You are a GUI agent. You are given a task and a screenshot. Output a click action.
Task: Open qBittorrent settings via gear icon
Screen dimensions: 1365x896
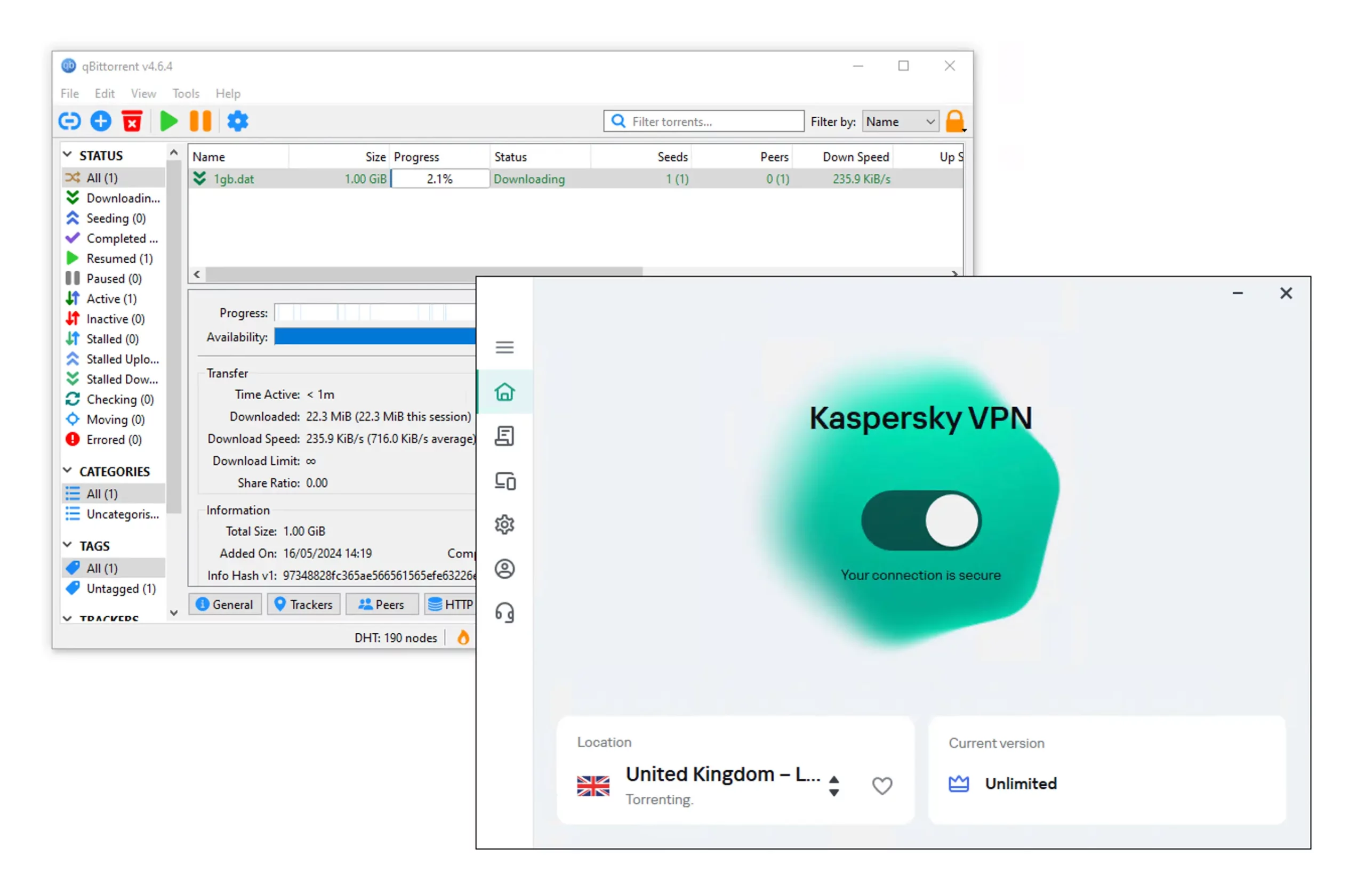coord(237,121)
